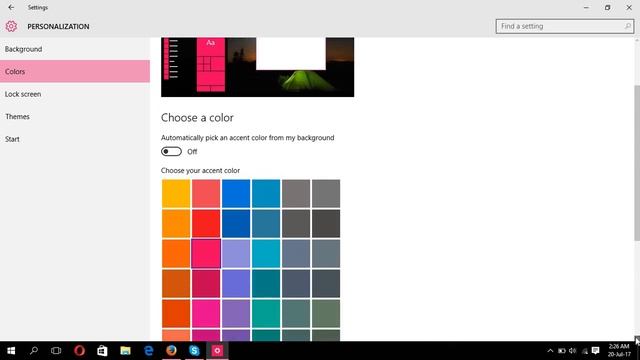Show hidden system tray icons
The height and width of the screenshot is (360, 640).
pos(550,351)
